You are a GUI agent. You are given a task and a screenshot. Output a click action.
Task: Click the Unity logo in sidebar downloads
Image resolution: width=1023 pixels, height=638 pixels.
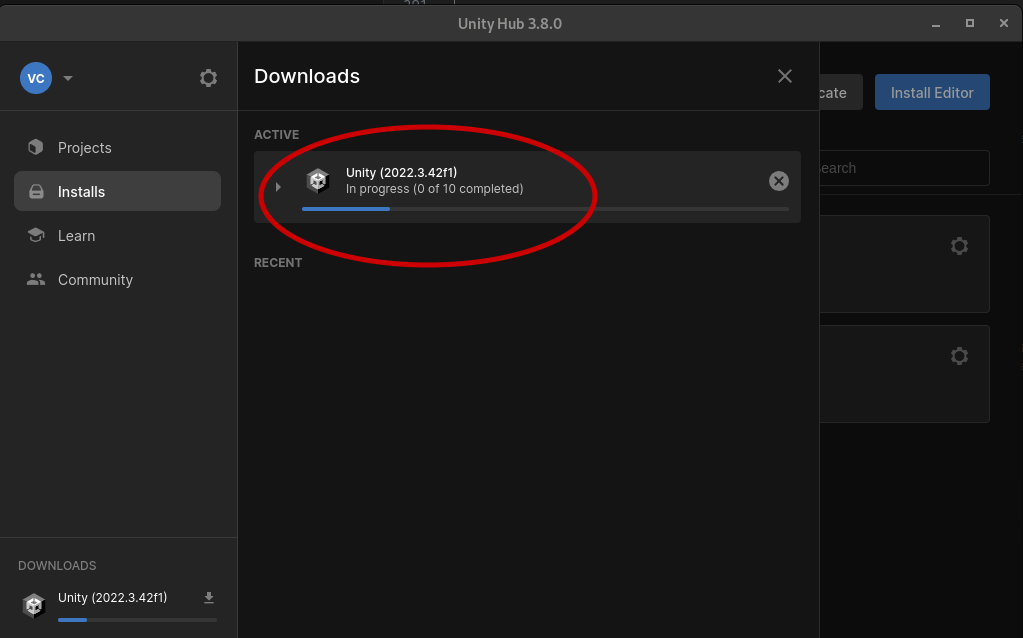35,605
